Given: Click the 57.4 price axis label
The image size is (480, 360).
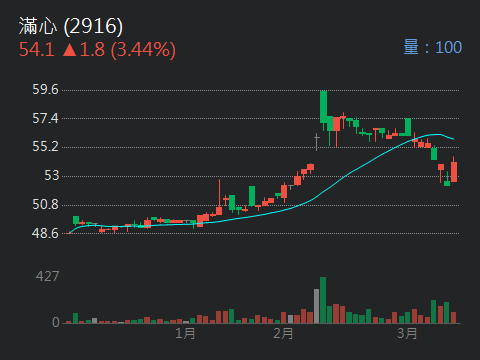Looking at the screenshot, I should tap(45, 118).
